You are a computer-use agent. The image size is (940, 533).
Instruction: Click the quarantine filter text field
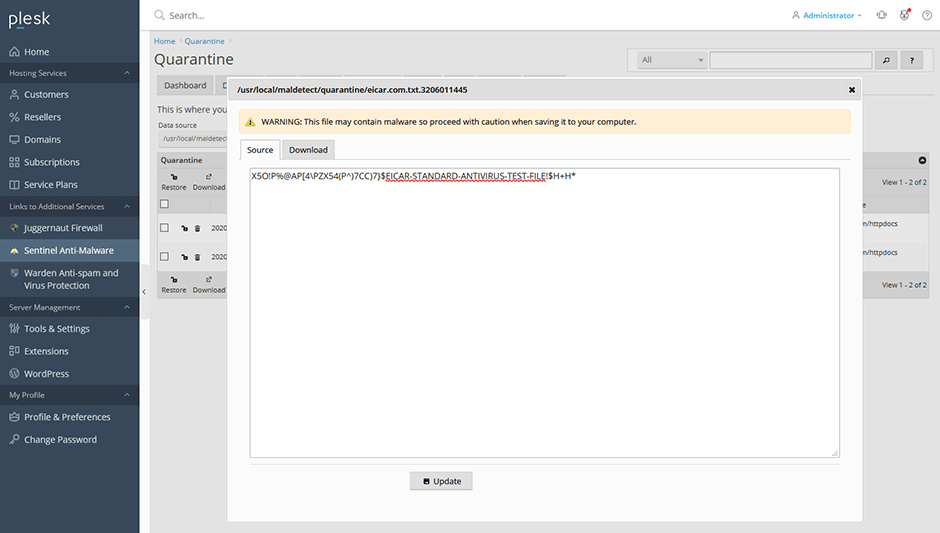(x=791, y=60)
